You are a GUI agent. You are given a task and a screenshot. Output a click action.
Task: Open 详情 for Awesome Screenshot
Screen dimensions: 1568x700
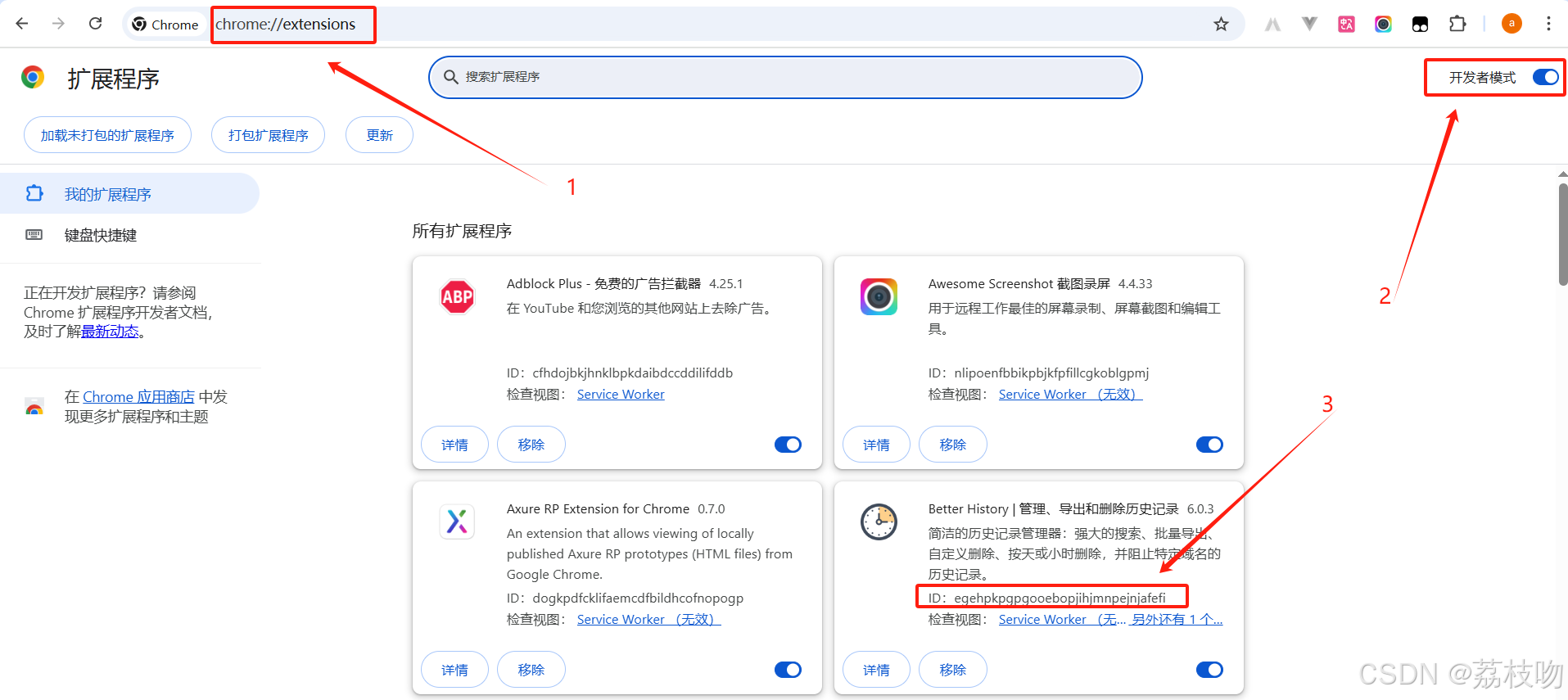point(876,445)
